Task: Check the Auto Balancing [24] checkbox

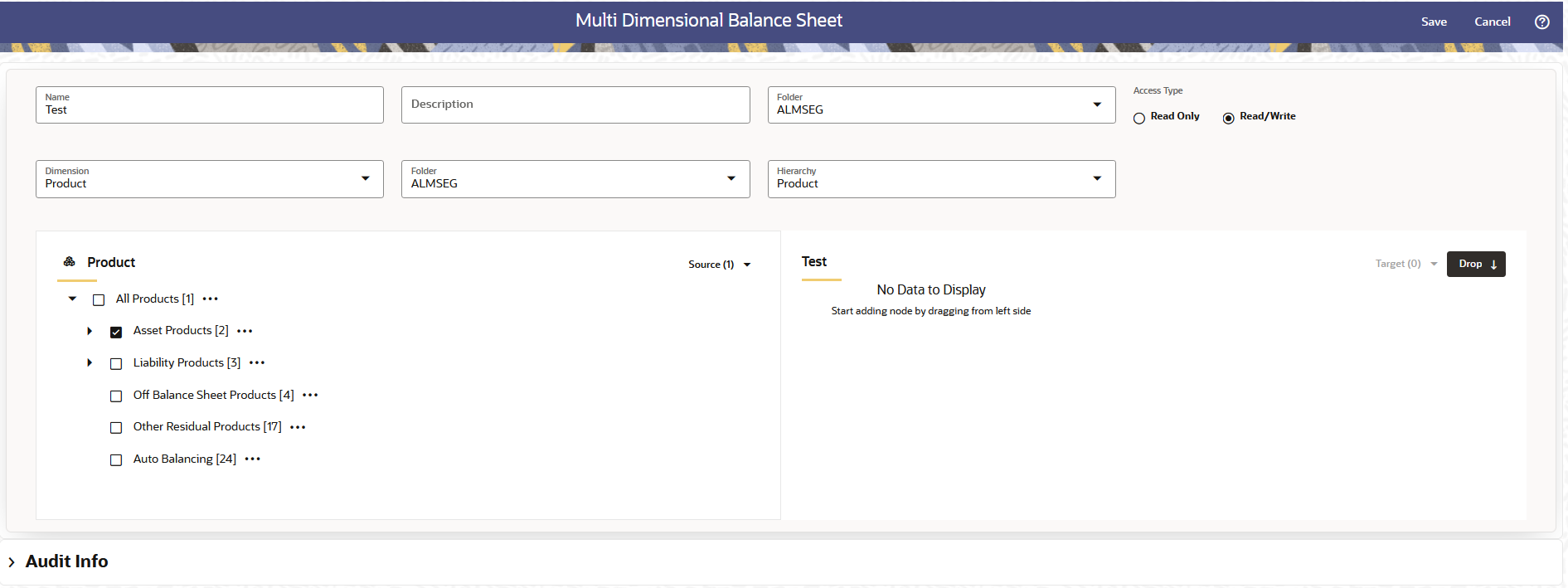Action: 116,459
